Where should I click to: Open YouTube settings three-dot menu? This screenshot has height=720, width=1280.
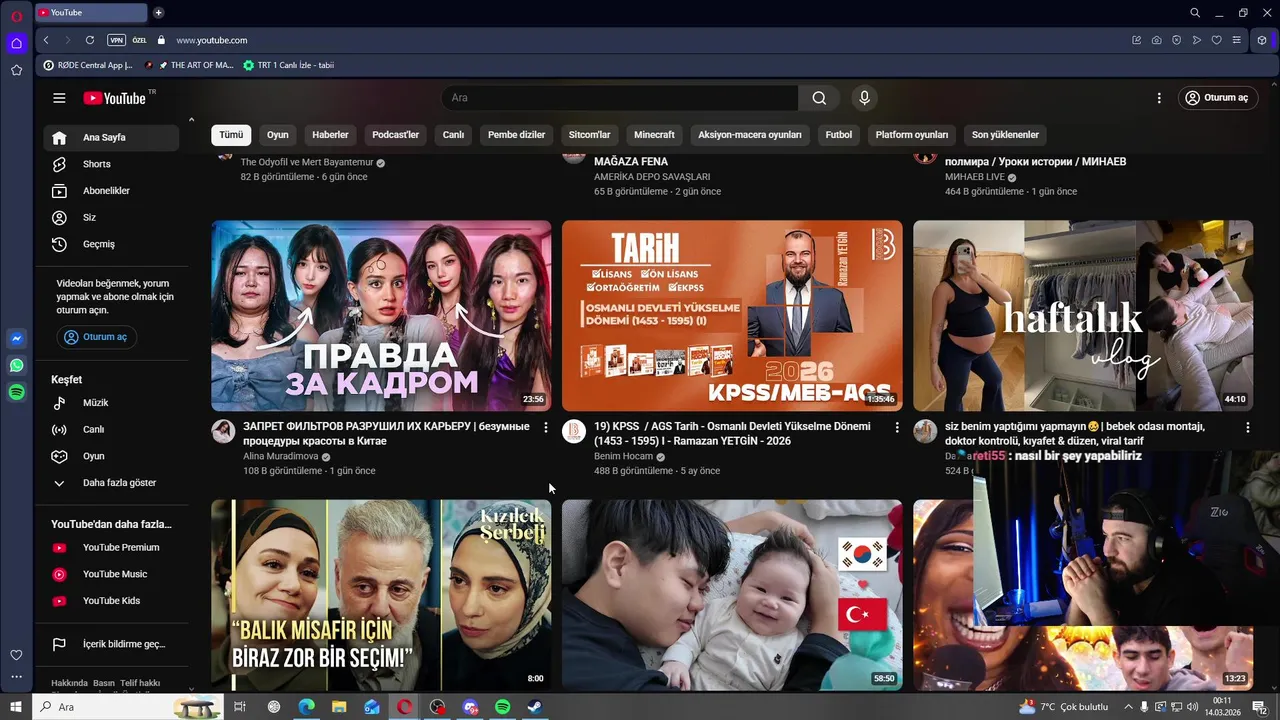[1159, 98]
